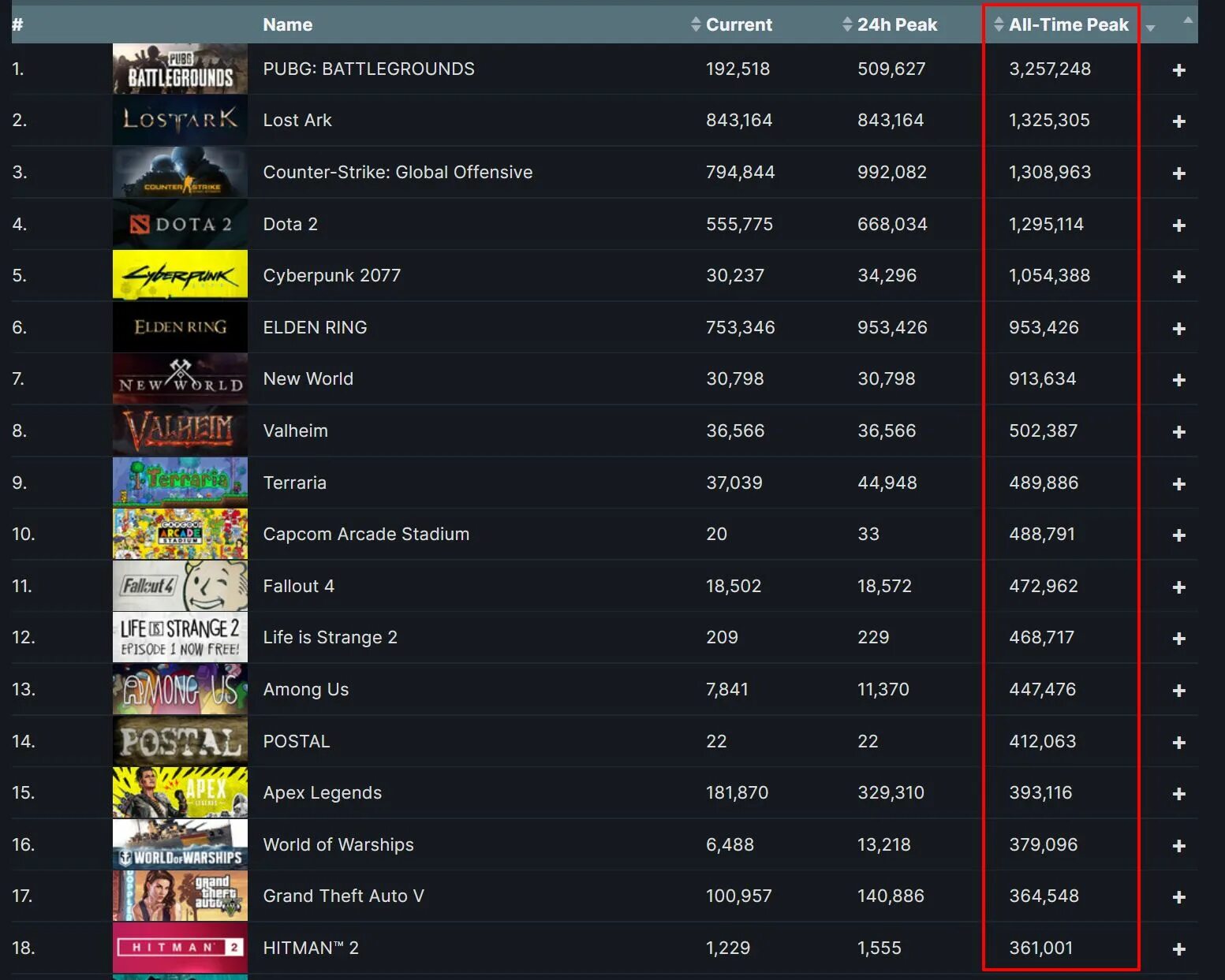The image size is (1225, 980).
Task: Add Grand Theft Auto V via plus icon
Action: (1178, 897)
